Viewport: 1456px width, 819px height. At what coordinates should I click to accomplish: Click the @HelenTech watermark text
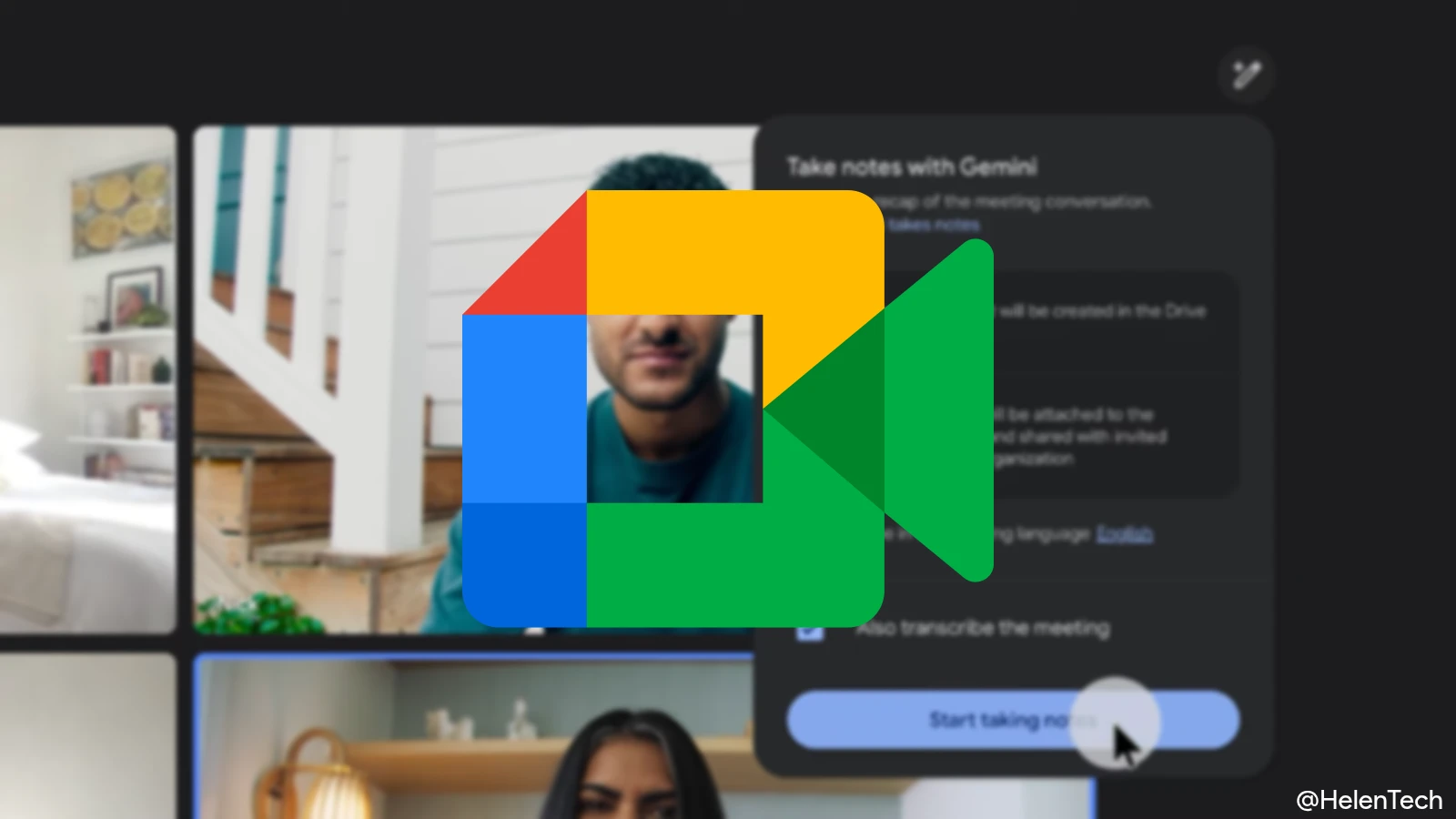click(1369, 800)
